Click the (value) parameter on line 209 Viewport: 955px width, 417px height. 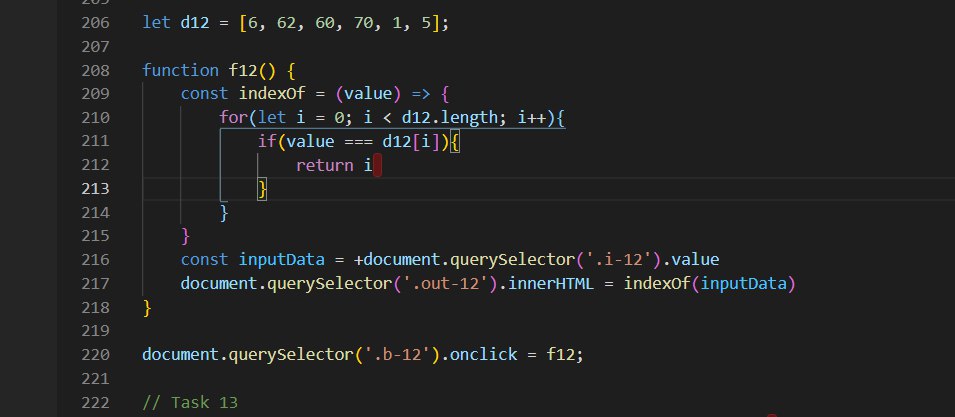pos(368,94)
